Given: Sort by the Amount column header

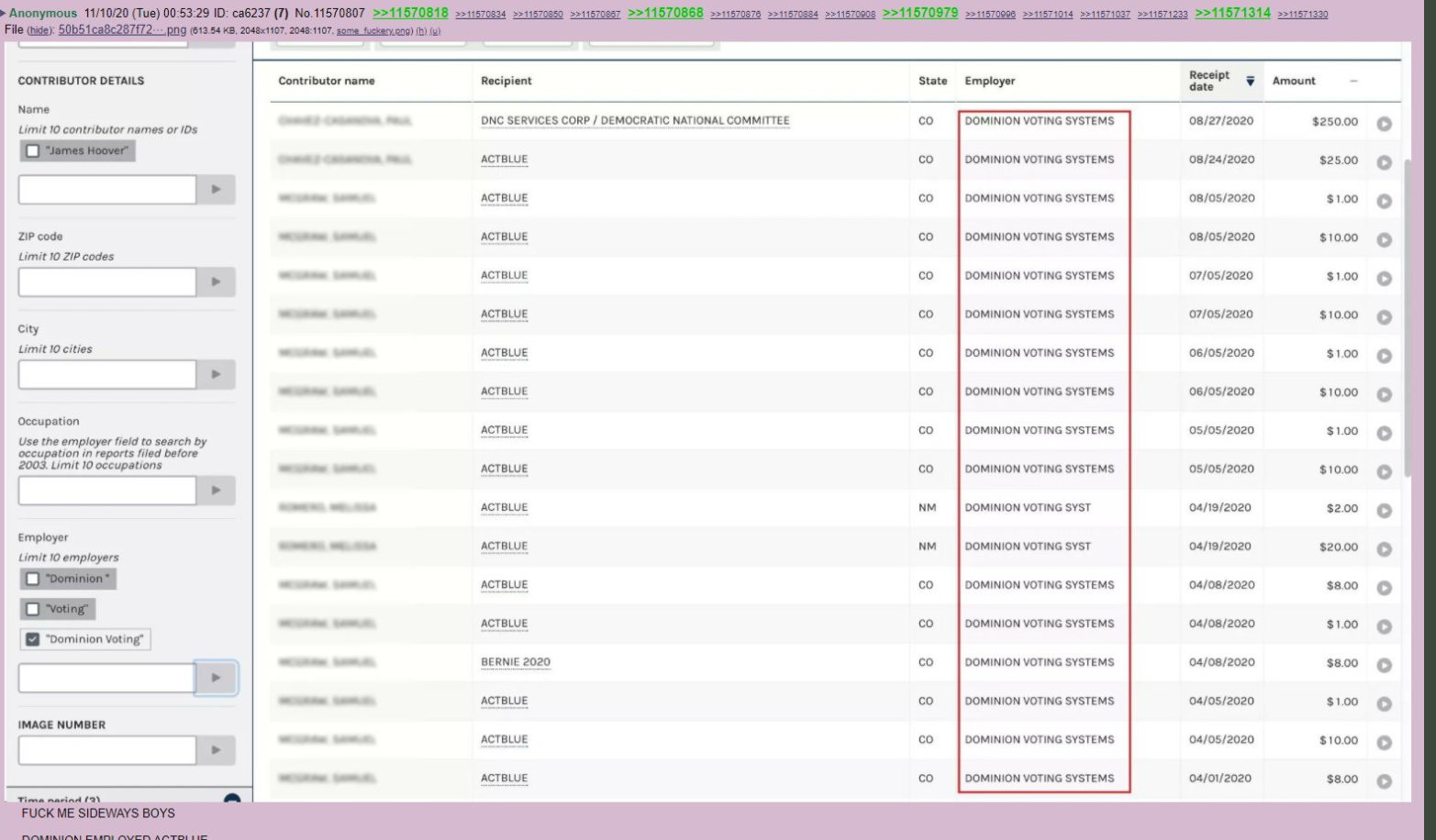Looking at the screenshot, I should coord(1294,81).
